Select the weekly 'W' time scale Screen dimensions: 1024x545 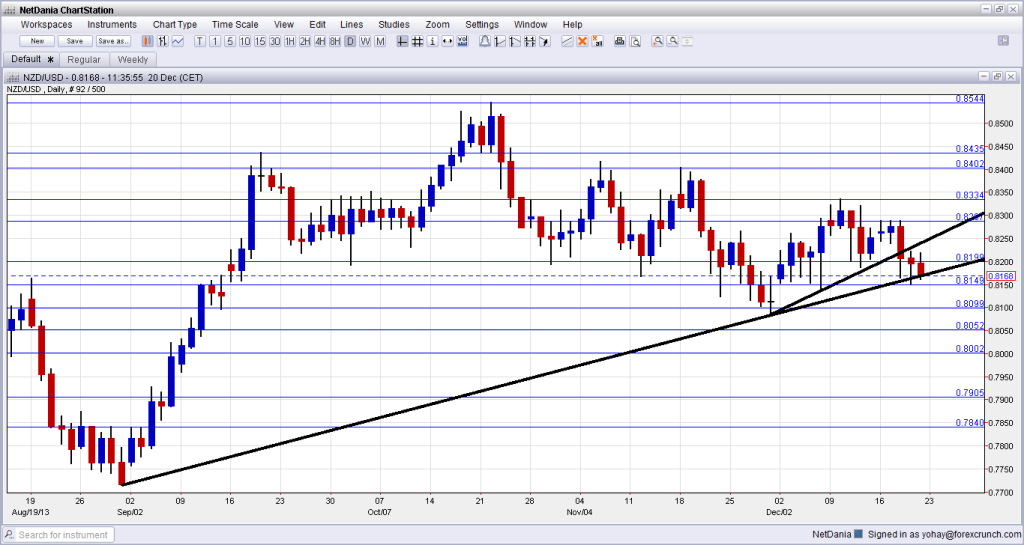tap(365, 41)
